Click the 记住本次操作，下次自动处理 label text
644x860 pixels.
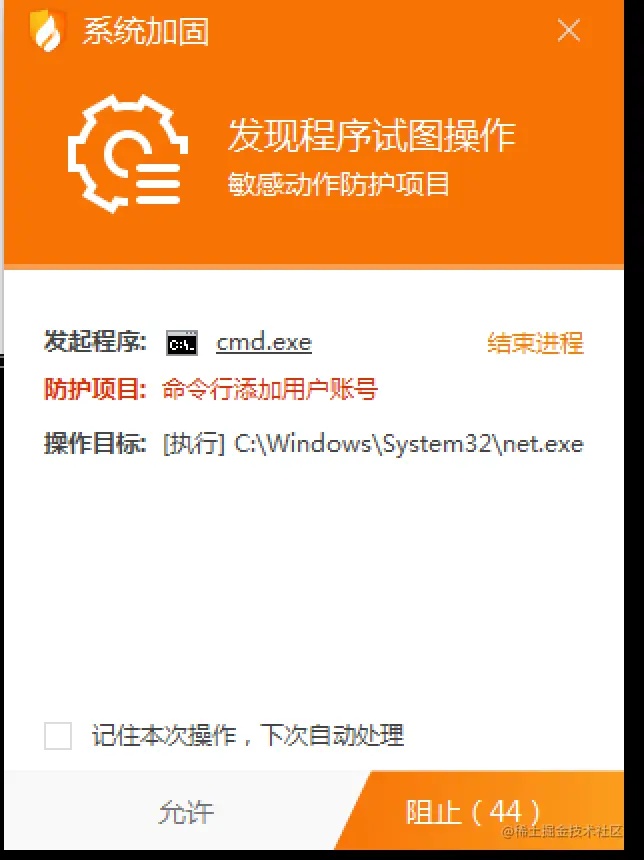(248, 735)
